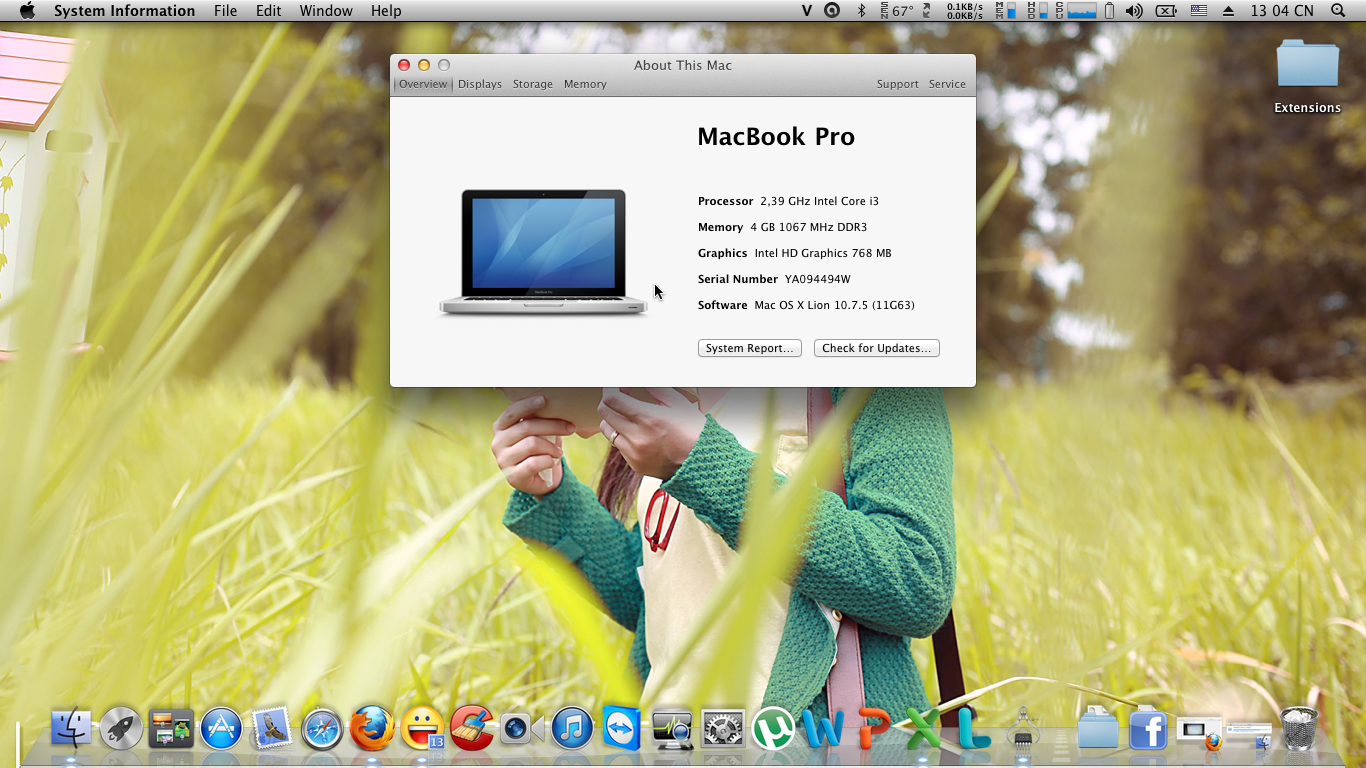The width and height of the screenshot is (1366, 768).
Task: Open the US flag input menu
Action: tap(1198, 11)
